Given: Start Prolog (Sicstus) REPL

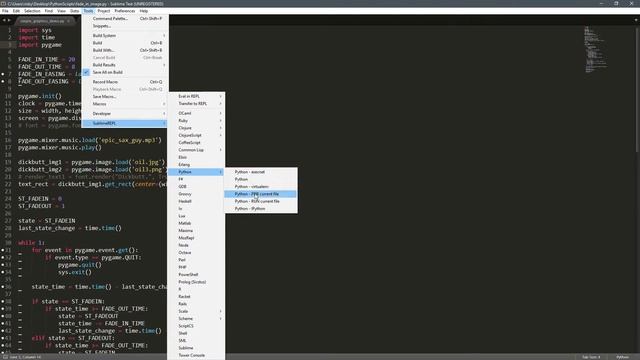Looking at the screenshot, I should pos(196,282).
